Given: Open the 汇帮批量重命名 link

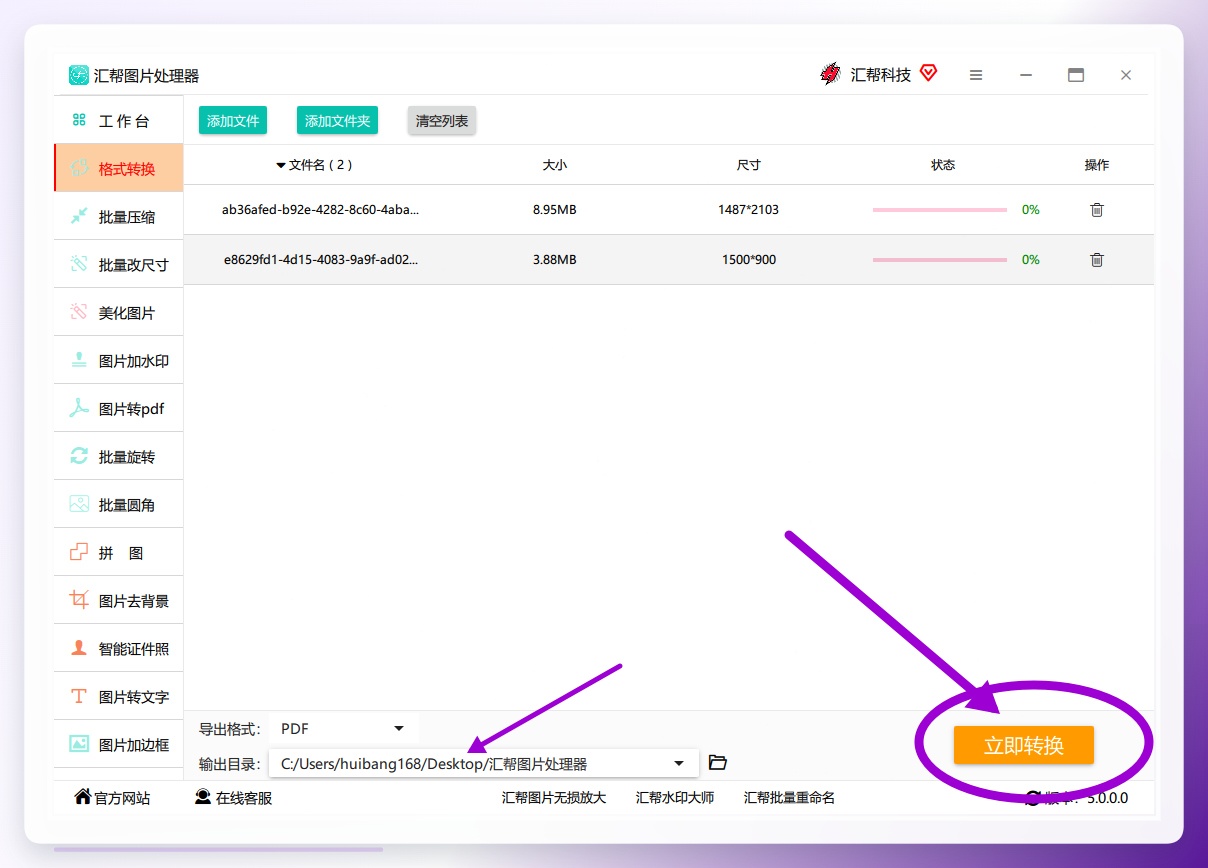Looking at the screenshot, I should (x=790, y=798).
